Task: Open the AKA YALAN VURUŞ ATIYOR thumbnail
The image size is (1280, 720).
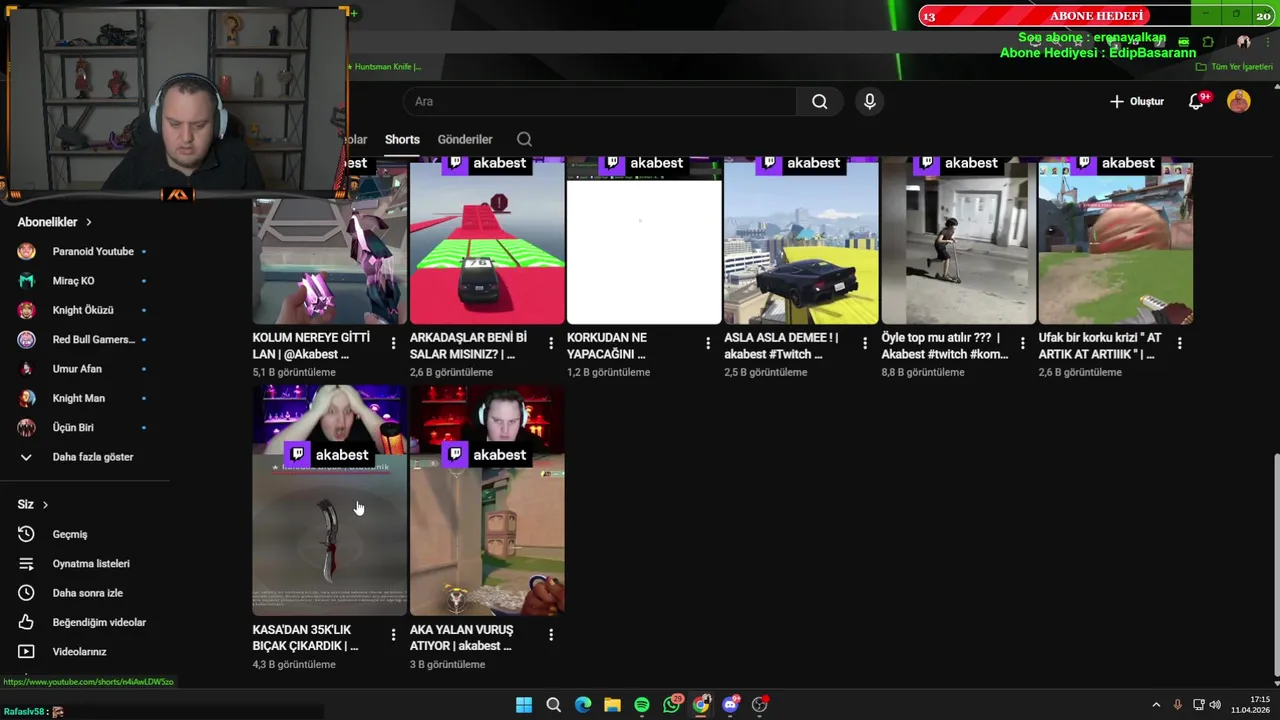Action: coord(487,500)
